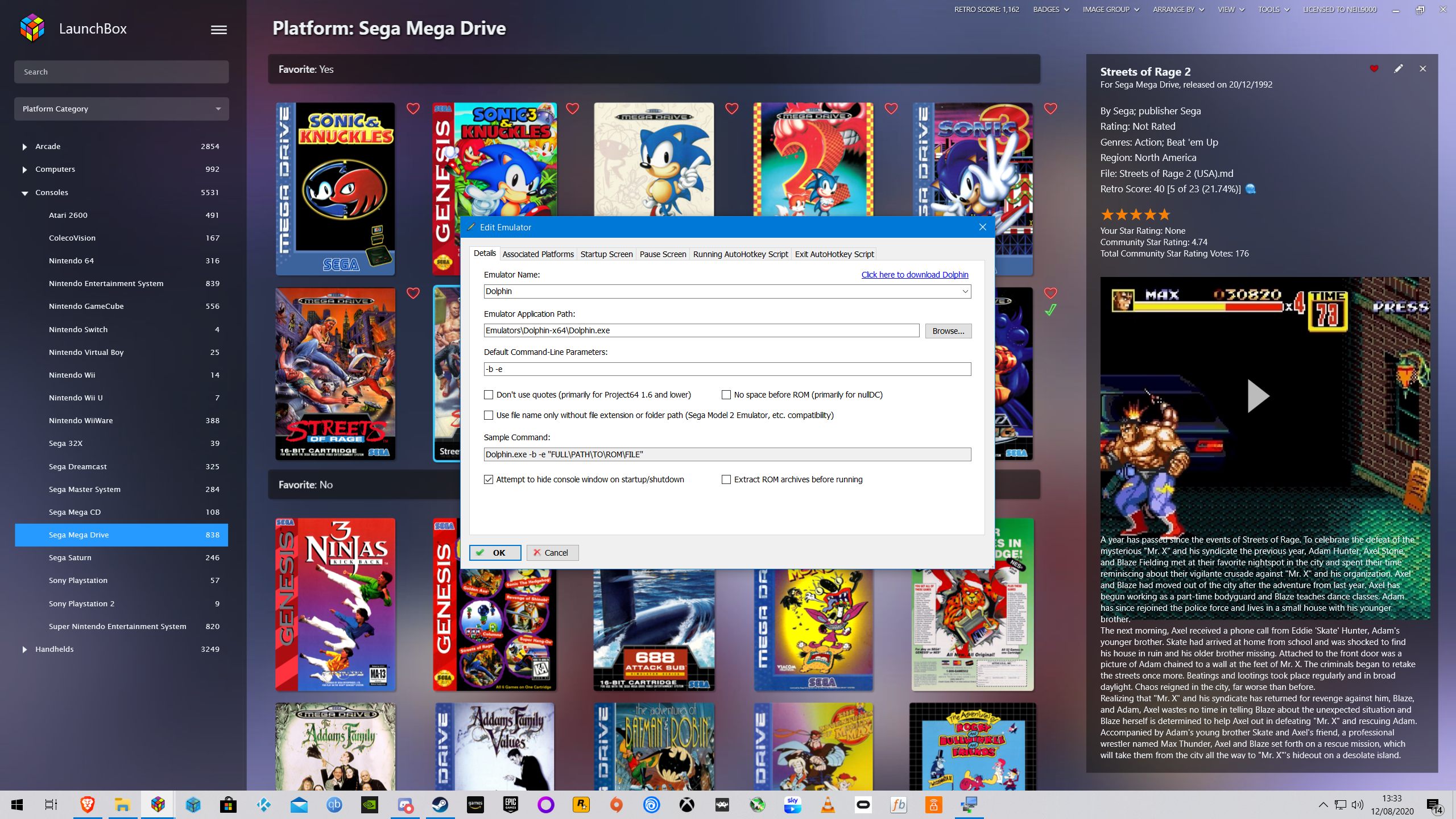Viewport: 1456px width, 819px height.
Task: Select Nintendo GameCube platform
Action: tap(121, 306)
